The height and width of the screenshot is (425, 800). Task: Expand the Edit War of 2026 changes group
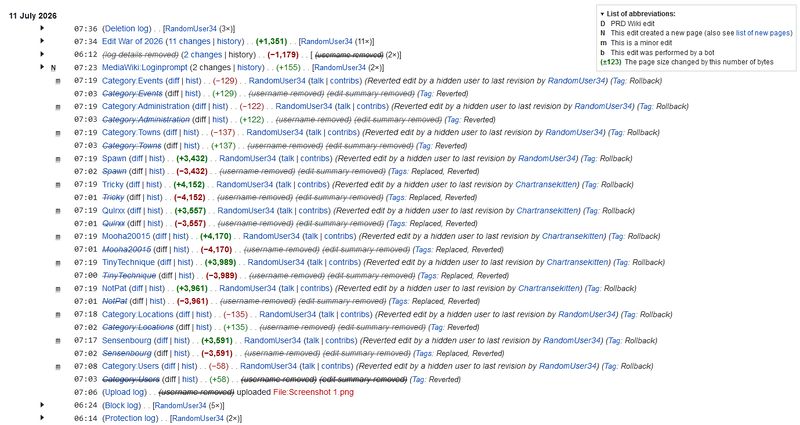[x=42, y=41]
